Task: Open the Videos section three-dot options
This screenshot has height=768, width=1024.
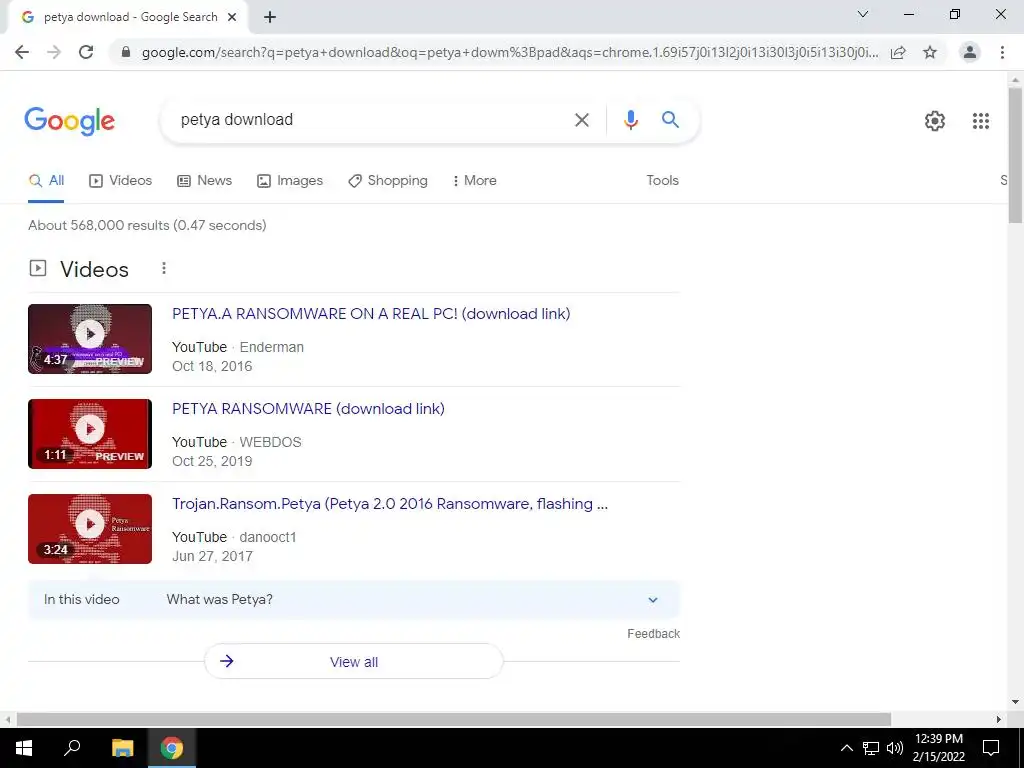Action: tap(164, 268)
